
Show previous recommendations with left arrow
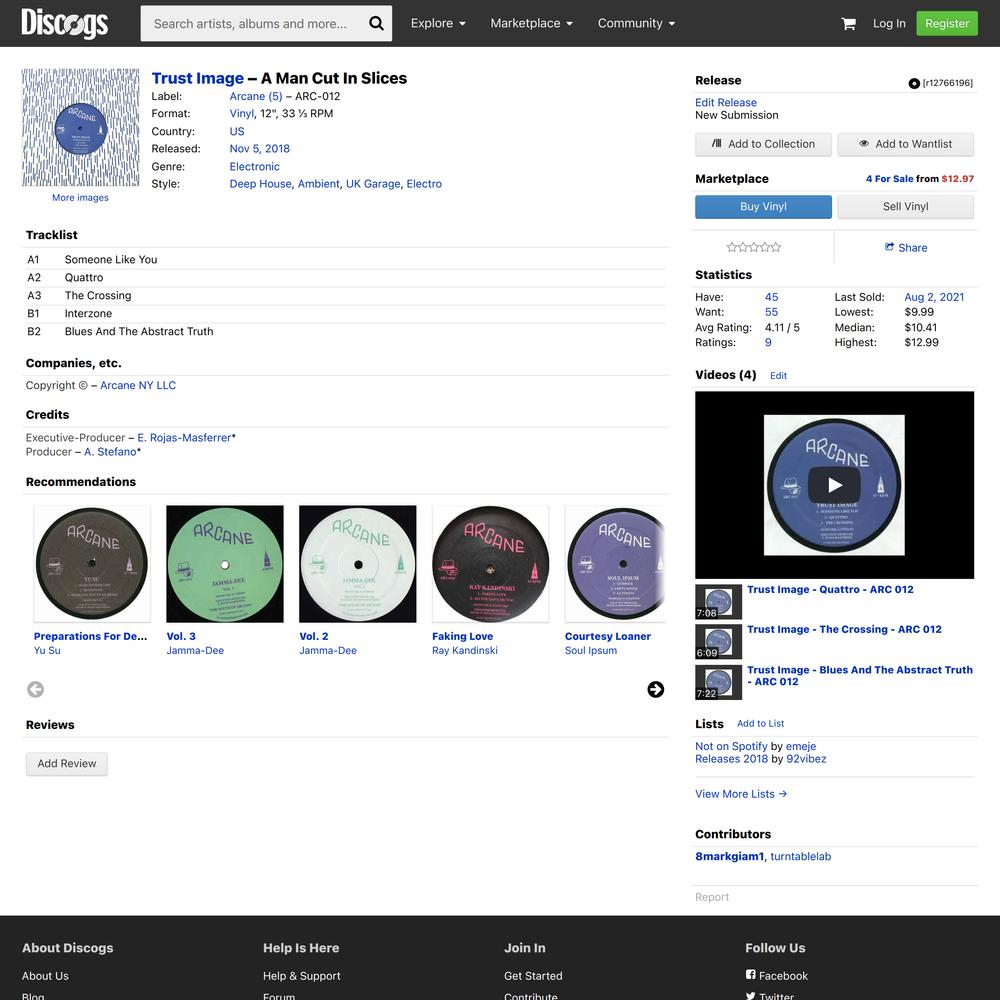(x=36, y=689)
